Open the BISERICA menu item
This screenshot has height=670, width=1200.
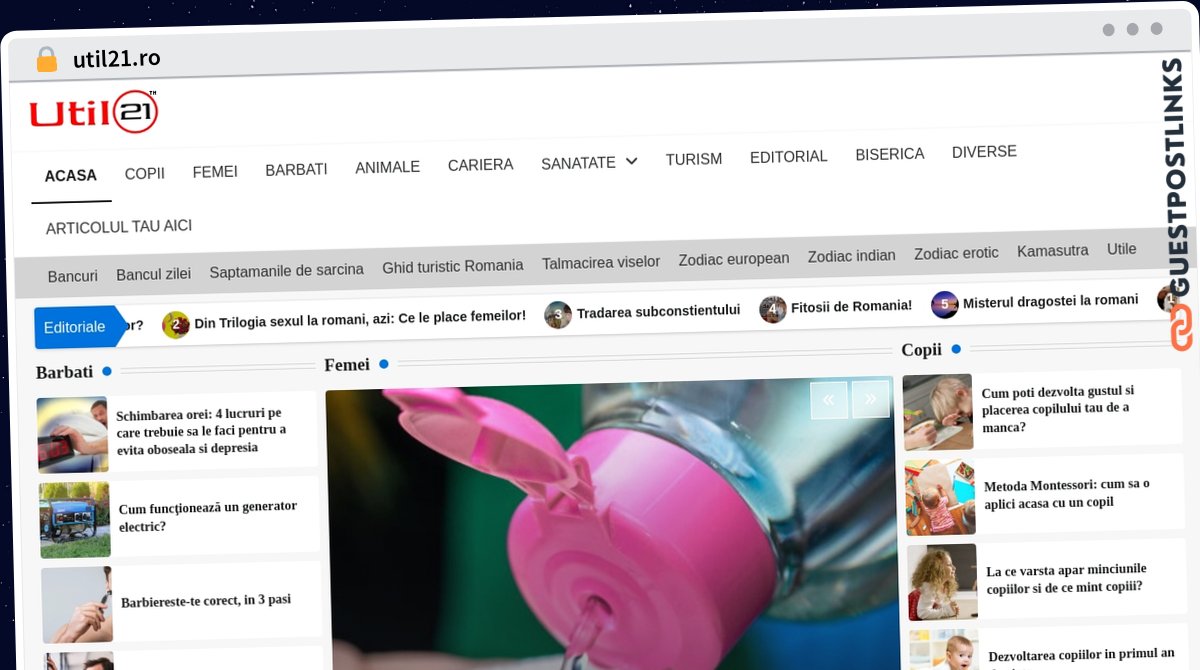[890, 154]
